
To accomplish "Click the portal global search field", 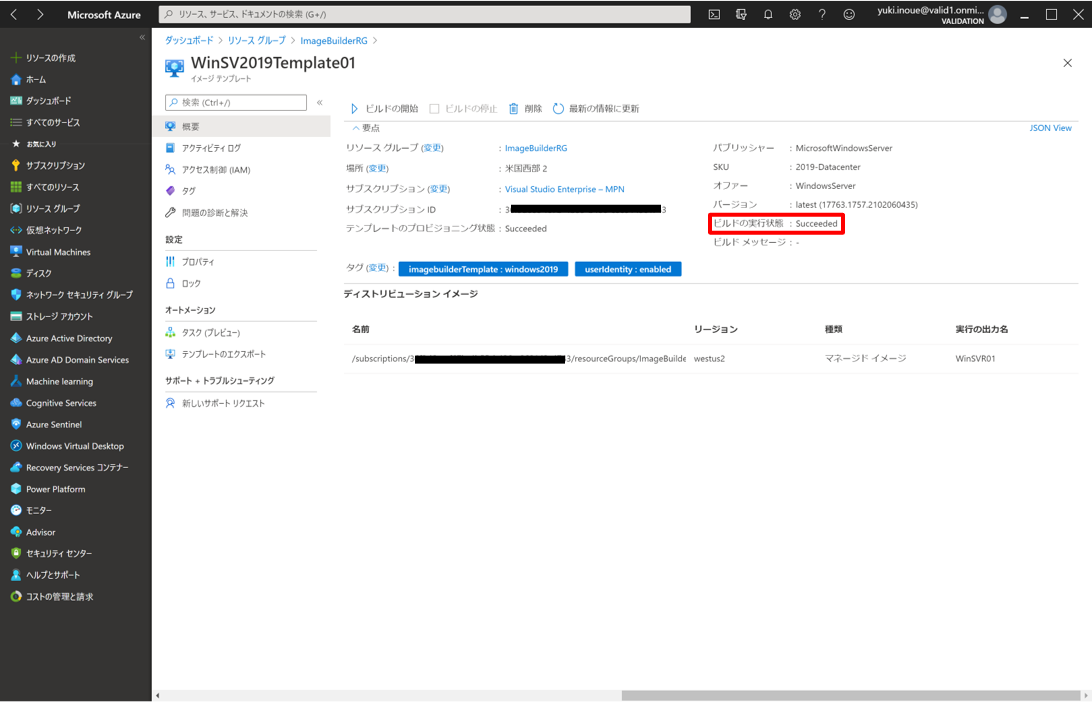I will click(425, 14).
